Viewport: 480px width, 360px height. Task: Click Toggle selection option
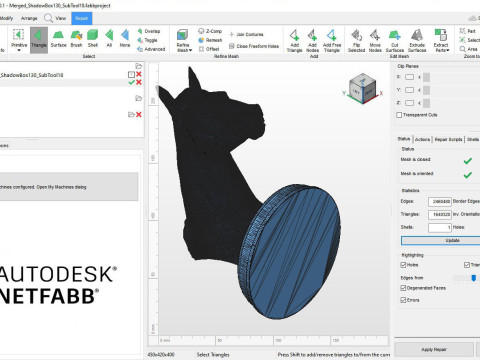[147, 40]
